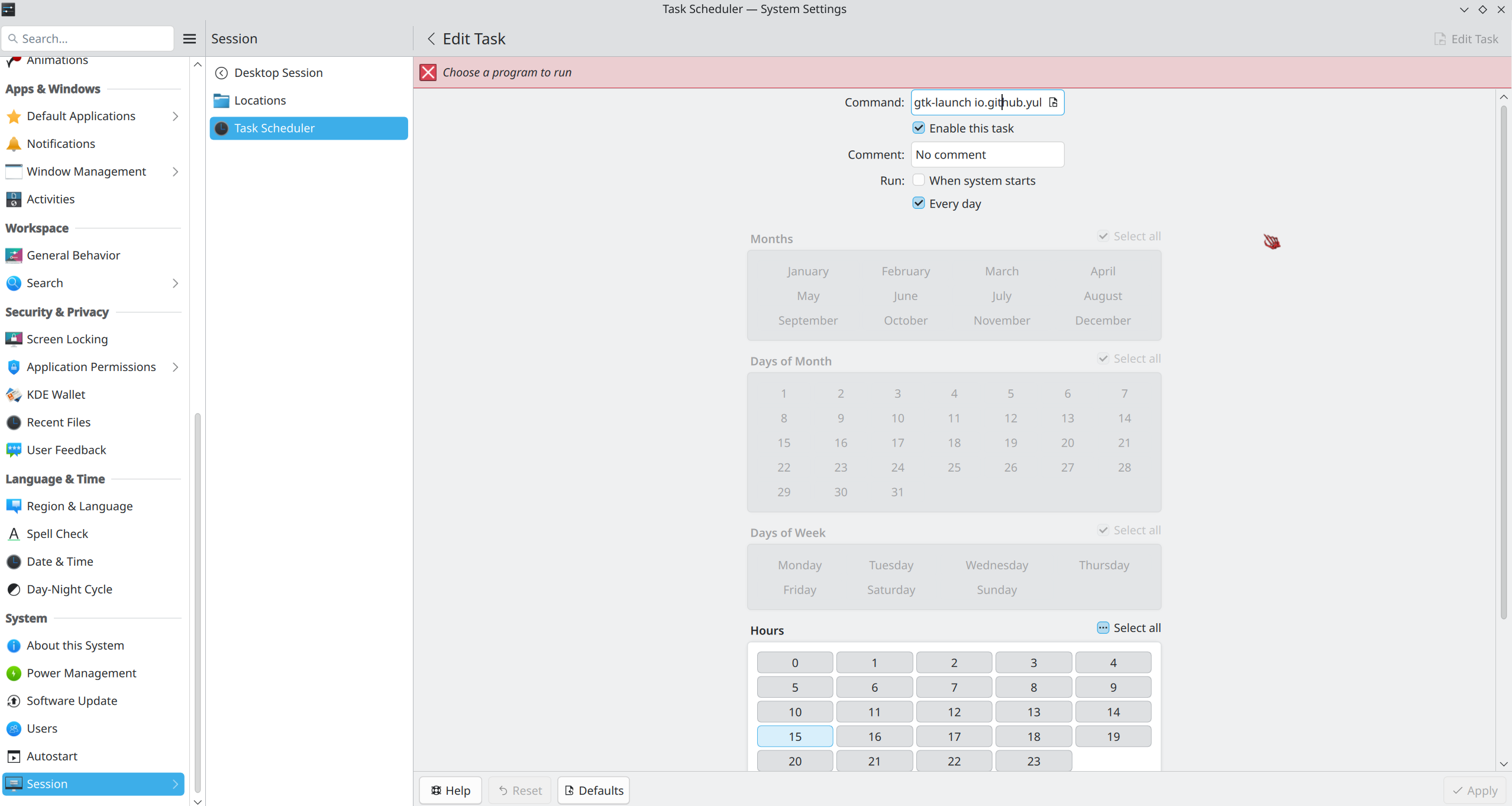
Task: Select Locations folder item
Action: coord(260,101)
